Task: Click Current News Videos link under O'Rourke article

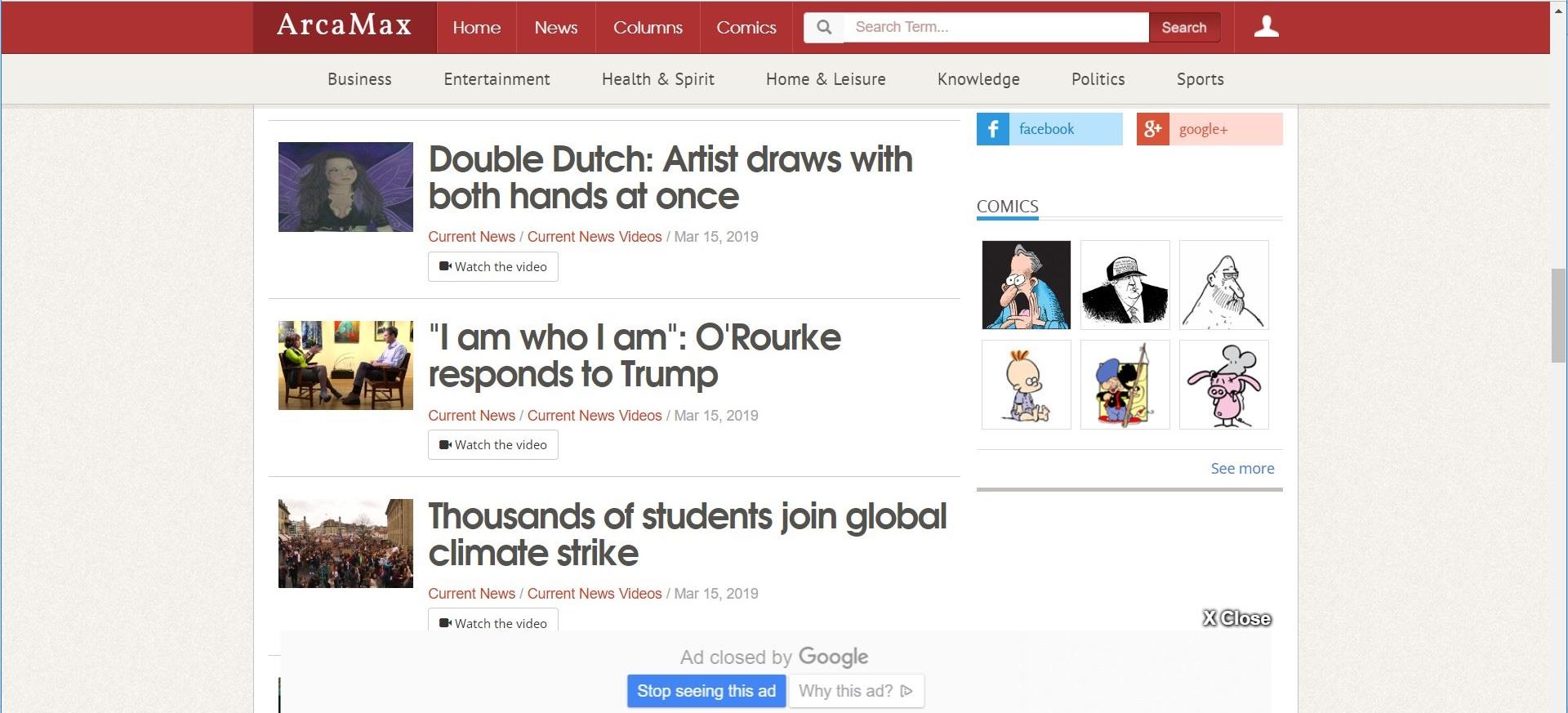Action: (x=595, y=416)
